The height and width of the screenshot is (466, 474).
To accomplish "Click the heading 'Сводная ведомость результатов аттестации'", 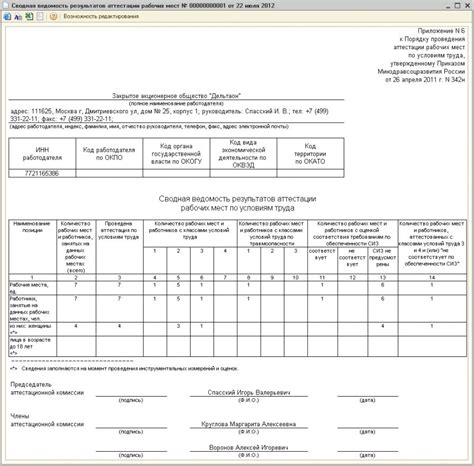I will point(237,199).
